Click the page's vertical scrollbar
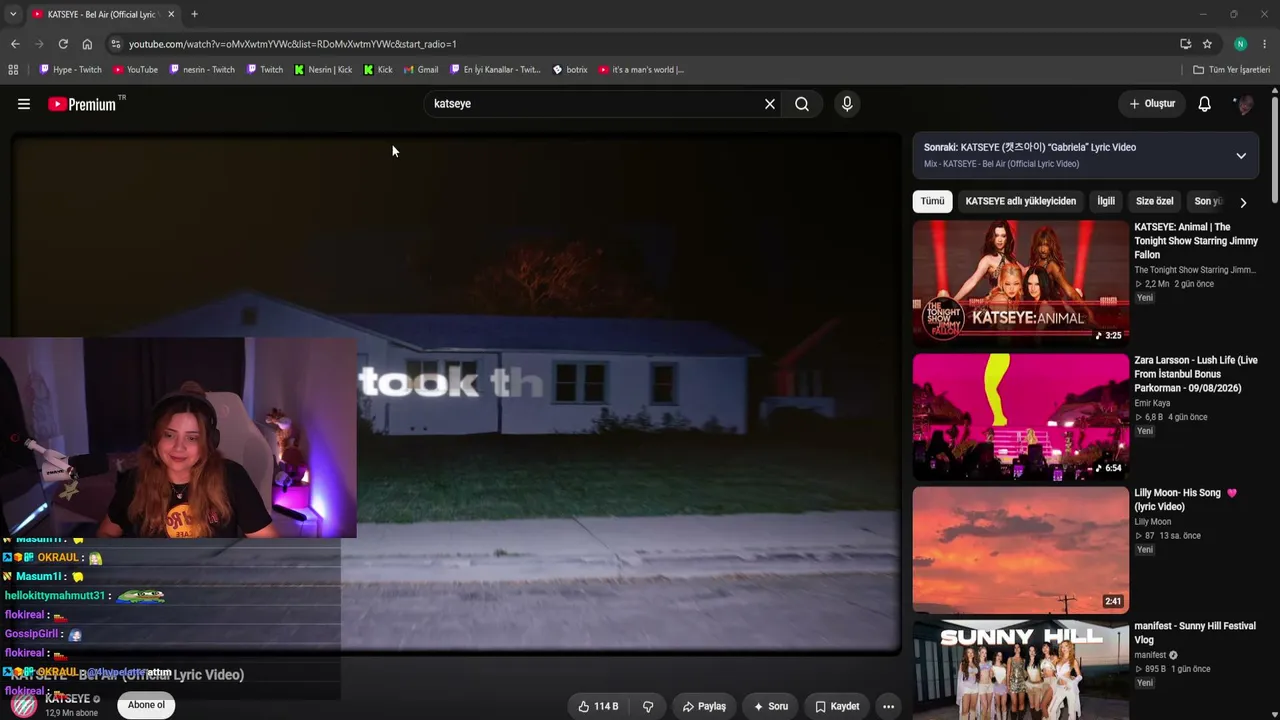The width and height of the screenshot is (1280, 720). (x=1274, y=150)
